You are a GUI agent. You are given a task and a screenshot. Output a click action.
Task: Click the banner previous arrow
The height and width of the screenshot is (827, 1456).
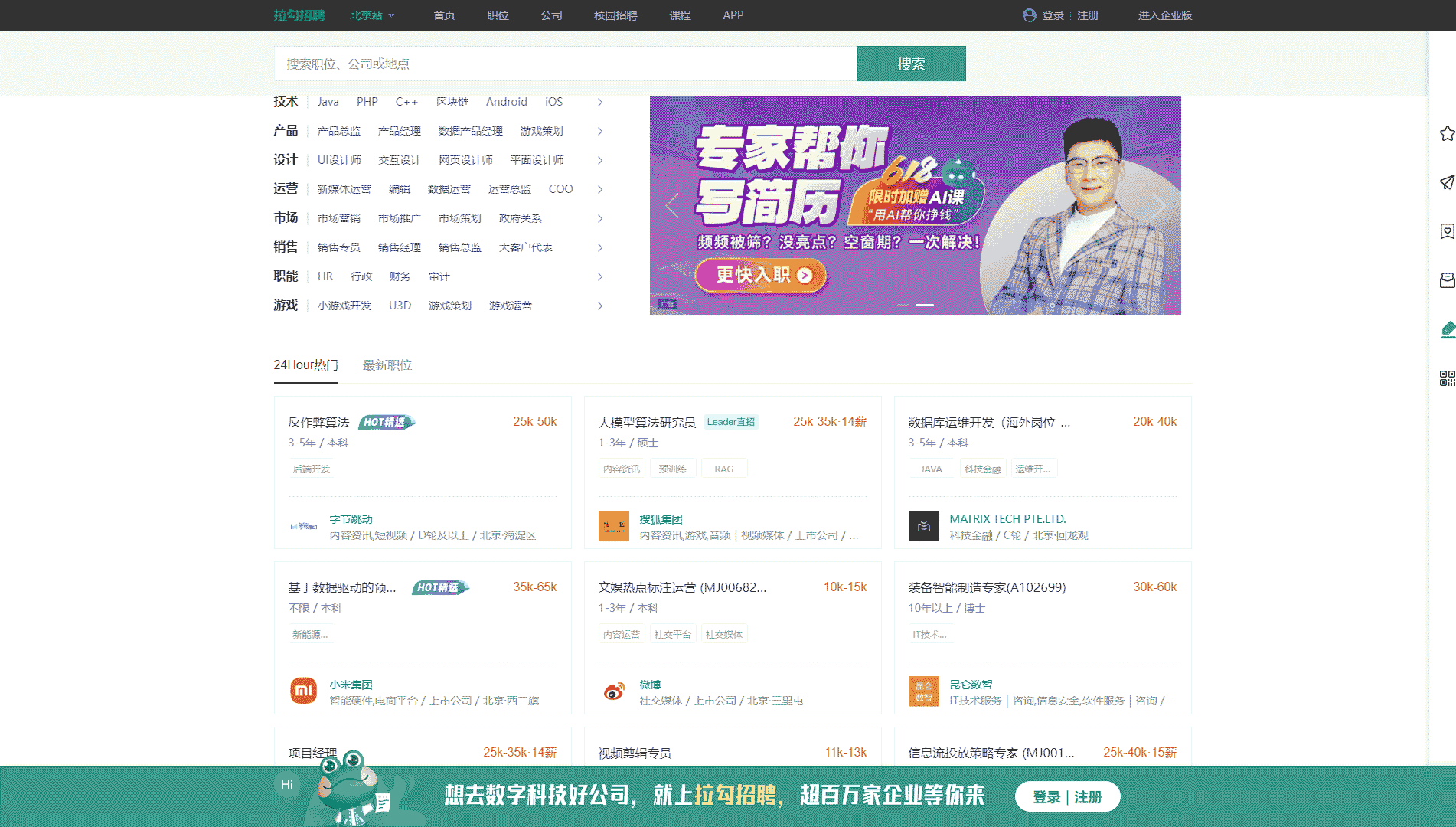click(672, 205)
